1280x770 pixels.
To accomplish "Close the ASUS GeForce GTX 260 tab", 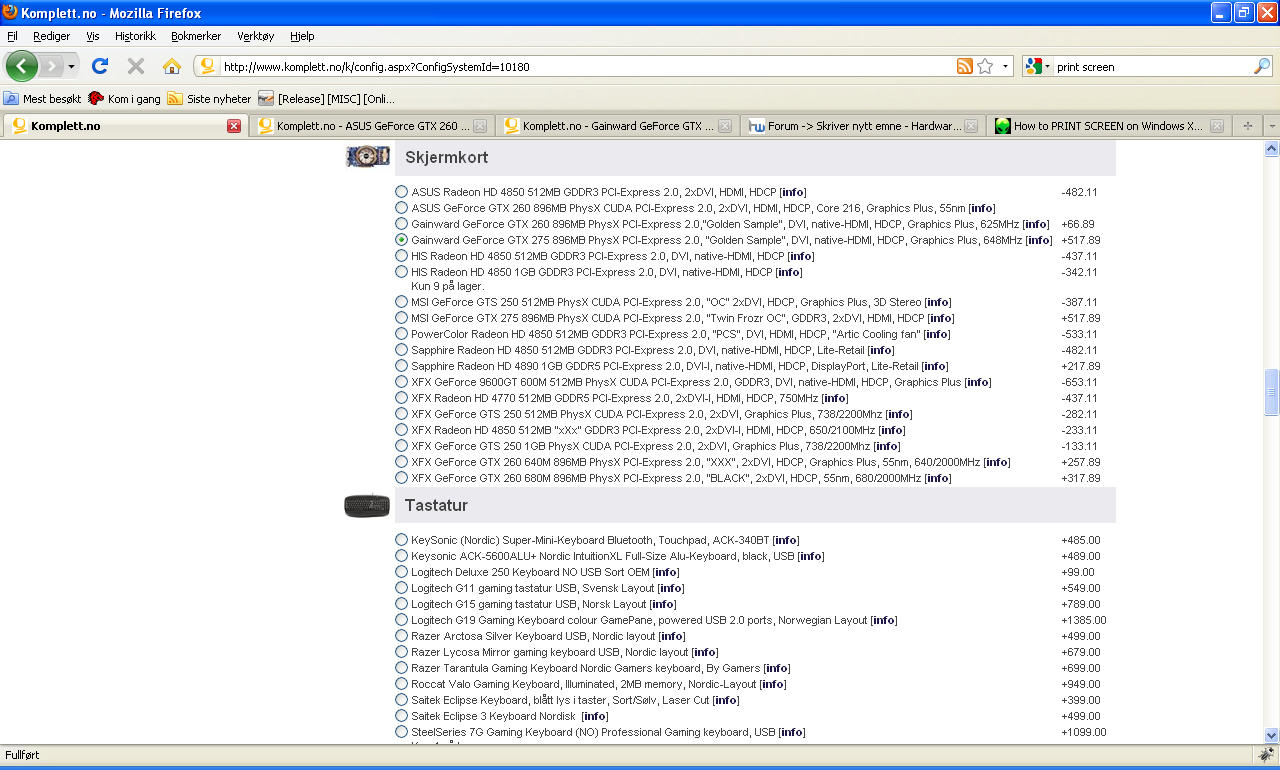I will coord(480,126).
